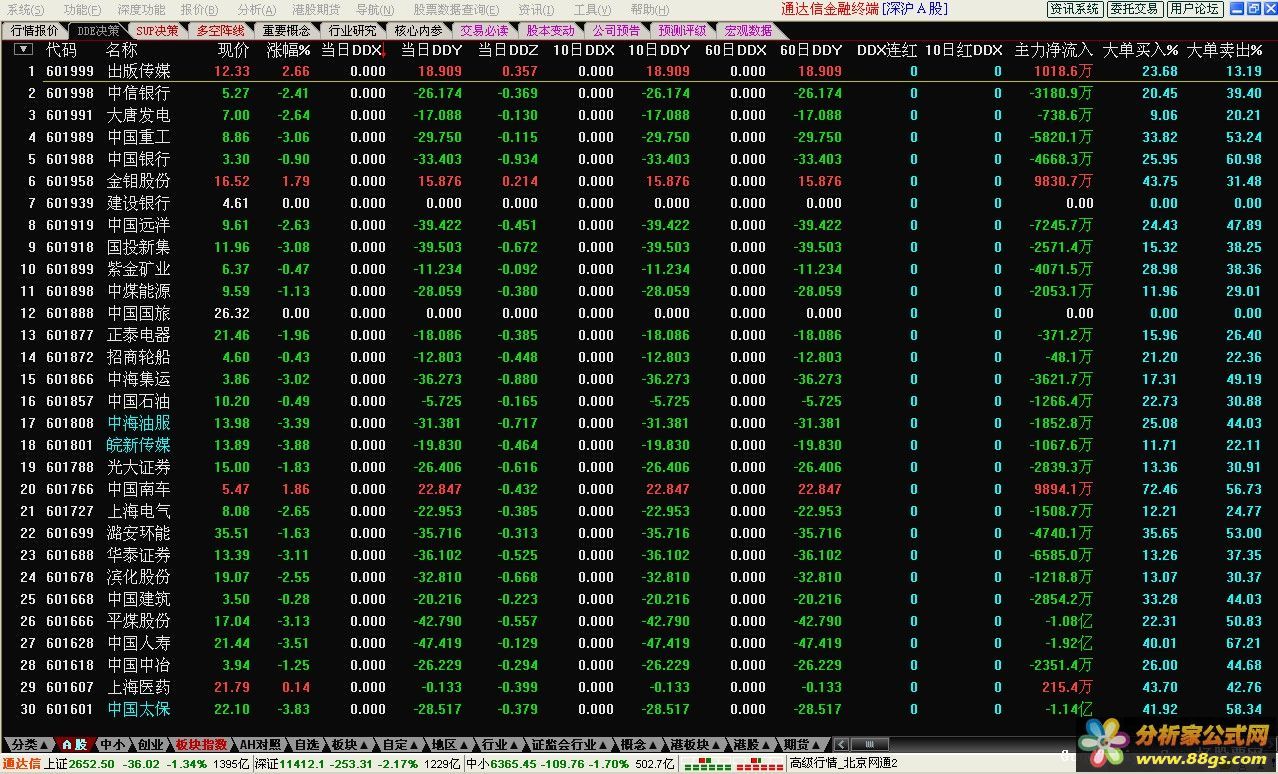Switch to the 核心内参 tab
Image resolution: width=1278 pixels, height=774 pixels.
click(x=418, y=30)
